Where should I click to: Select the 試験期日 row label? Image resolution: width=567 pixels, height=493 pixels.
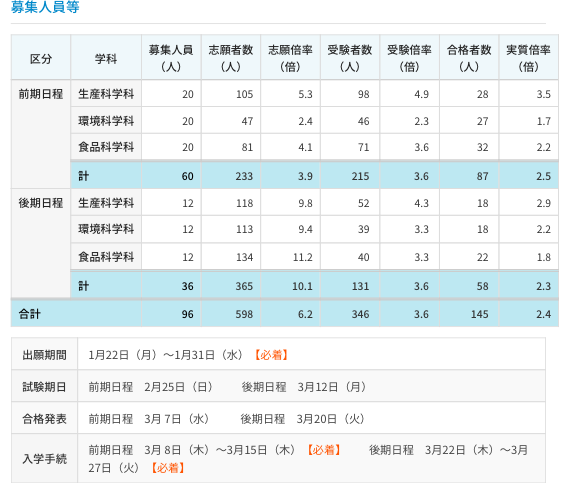tap(44, 387)
